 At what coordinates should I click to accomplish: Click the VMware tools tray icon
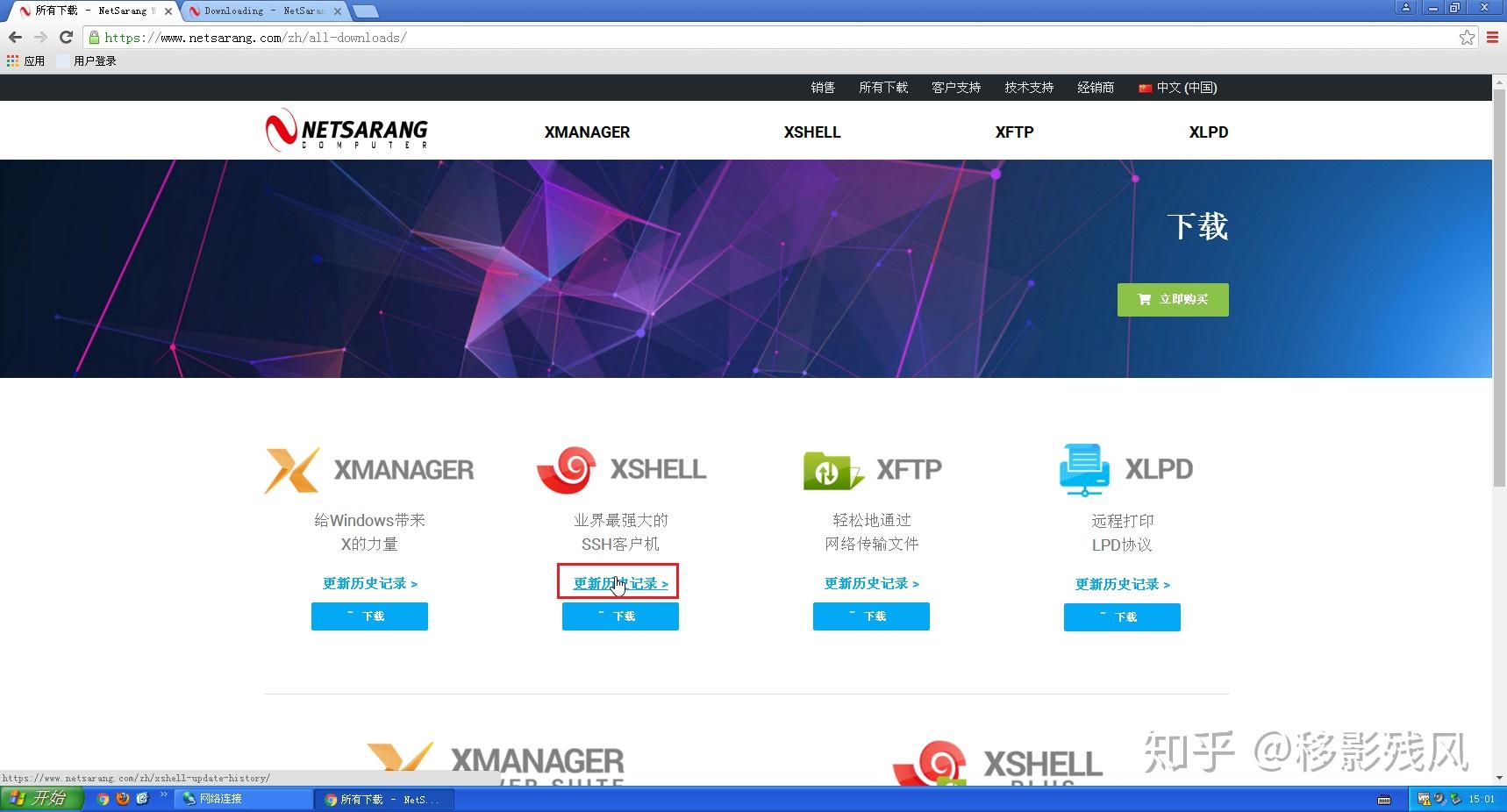pyautogui.click(x=1424, y=799)
